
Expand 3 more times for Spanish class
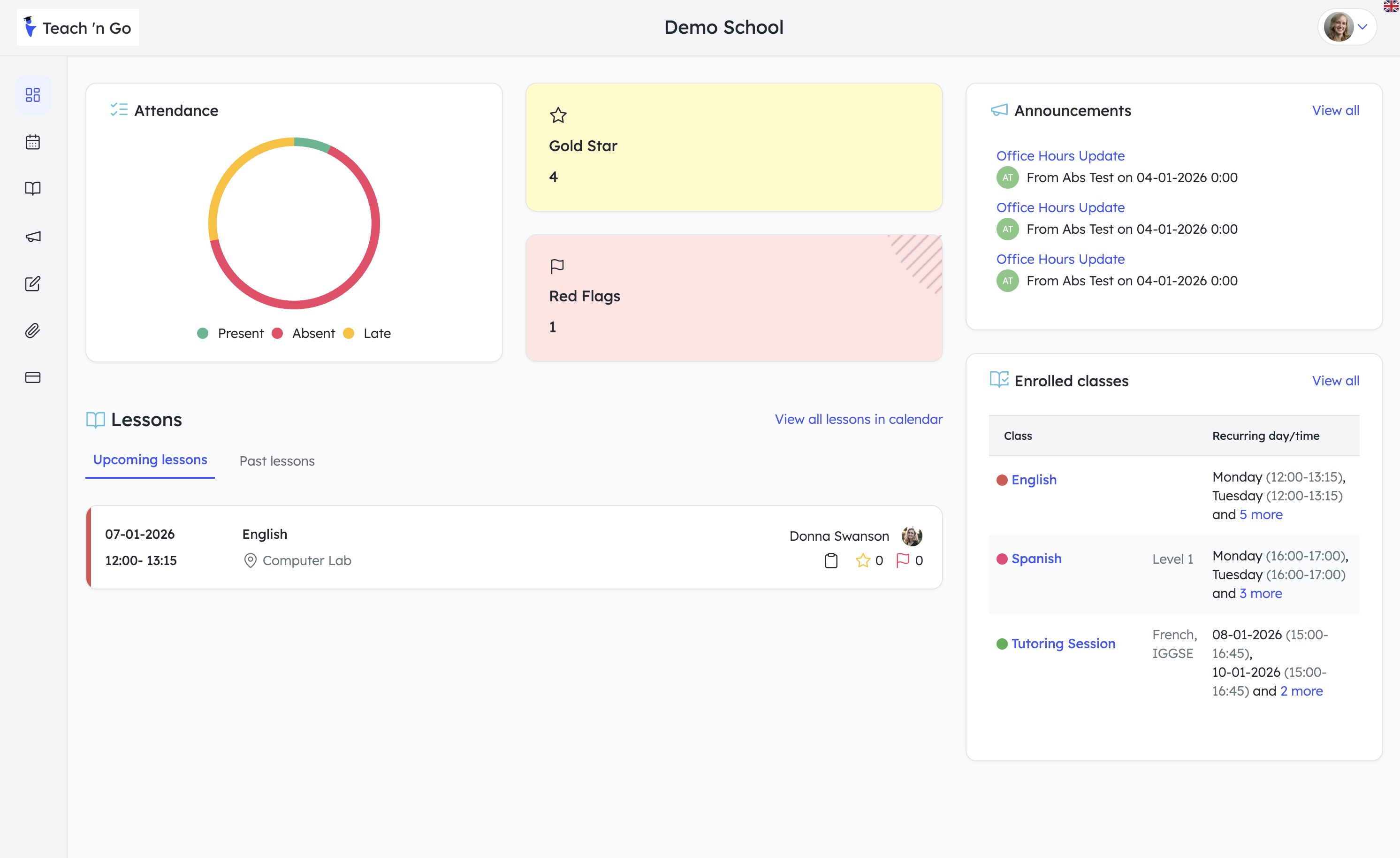[1260, 593]
